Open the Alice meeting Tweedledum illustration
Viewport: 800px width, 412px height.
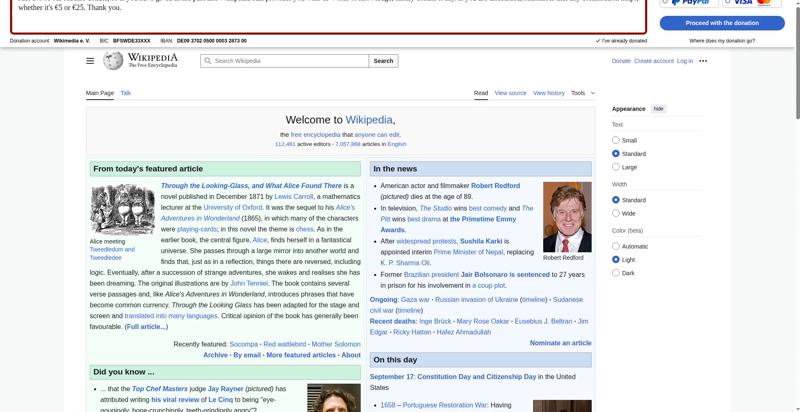pos(122,210)
